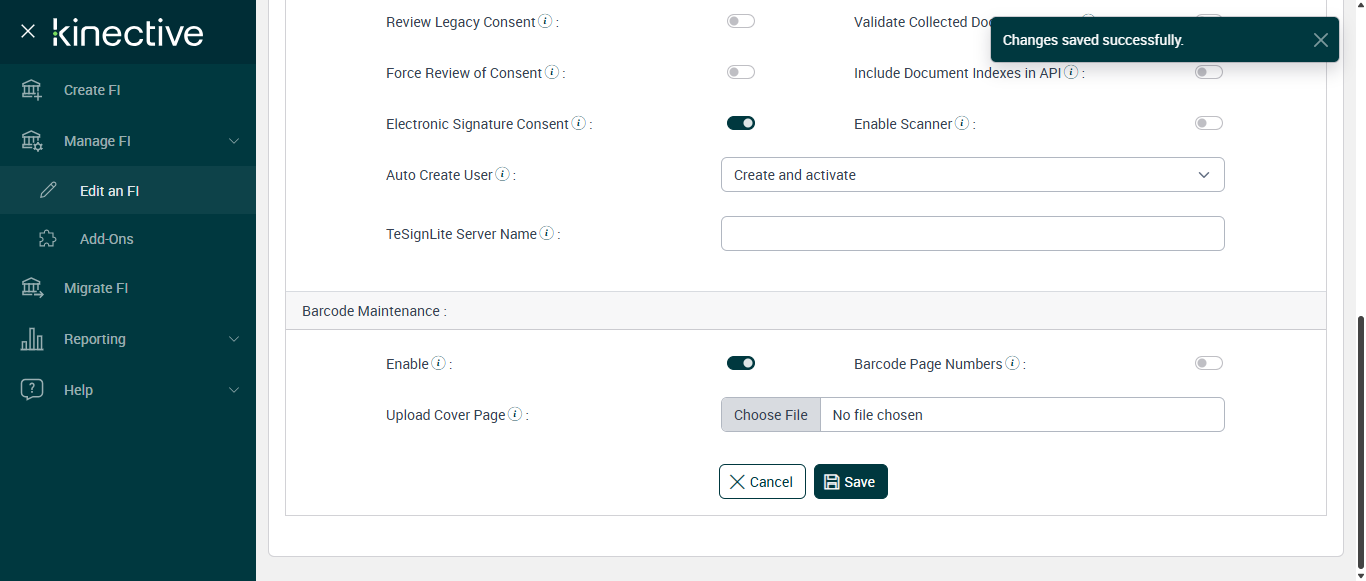Viewport: 1366px width, 581px height.
Task: Click info icon next to Upload Cover Page
Action: point(514,415)
